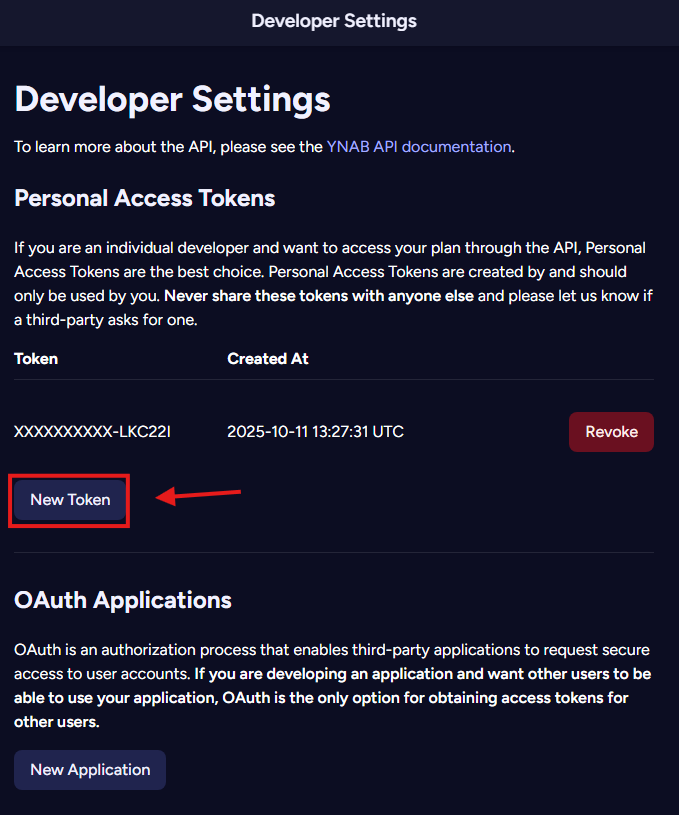The width and height of the screenshot is (679, 815).
Task: Click the red arrow pointing at New Token
Action: point(198,495)
